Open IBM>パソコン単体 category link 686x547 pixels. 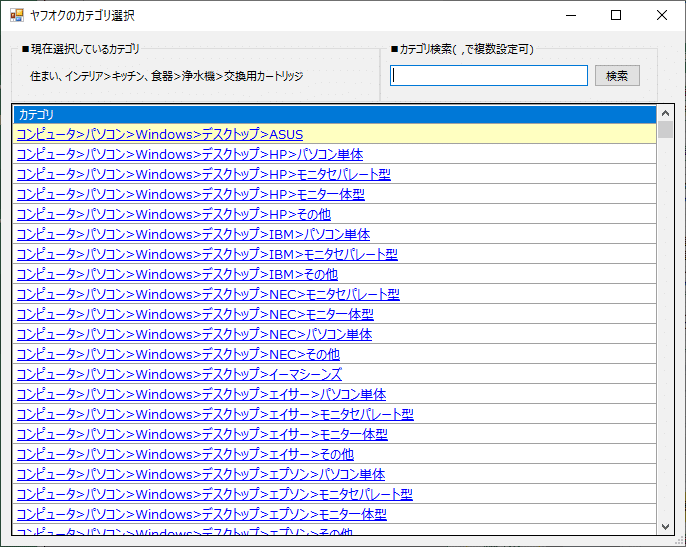[x=193, y=235]
